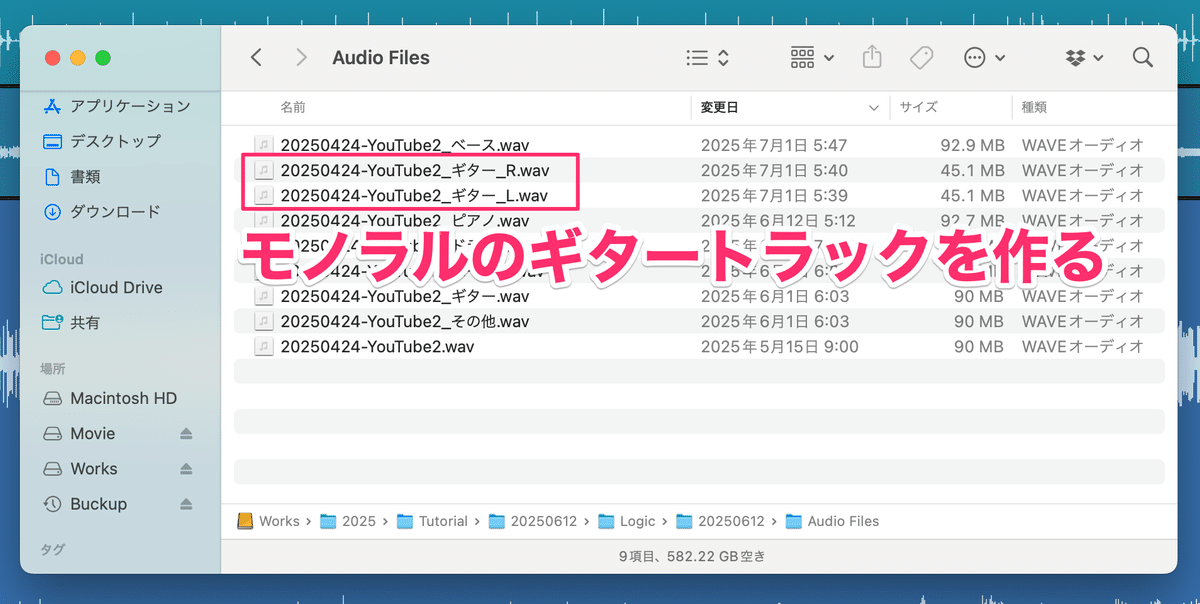Open the Dropbox status dropdown chevron
The height and width of the screenshot is (604, 1200).
(1100, 57)
